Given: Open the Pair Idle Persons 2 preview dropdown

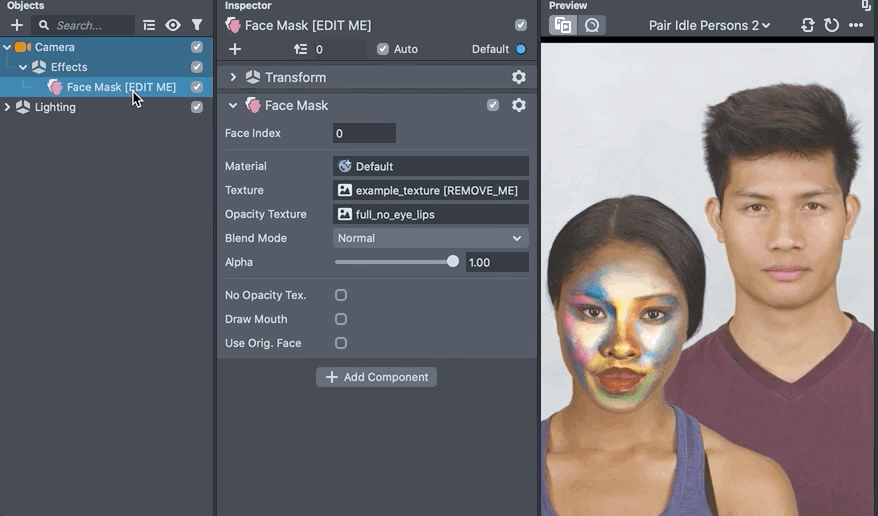Looking at the screenshot, I should pyautogui.click(x=709, y=25).
